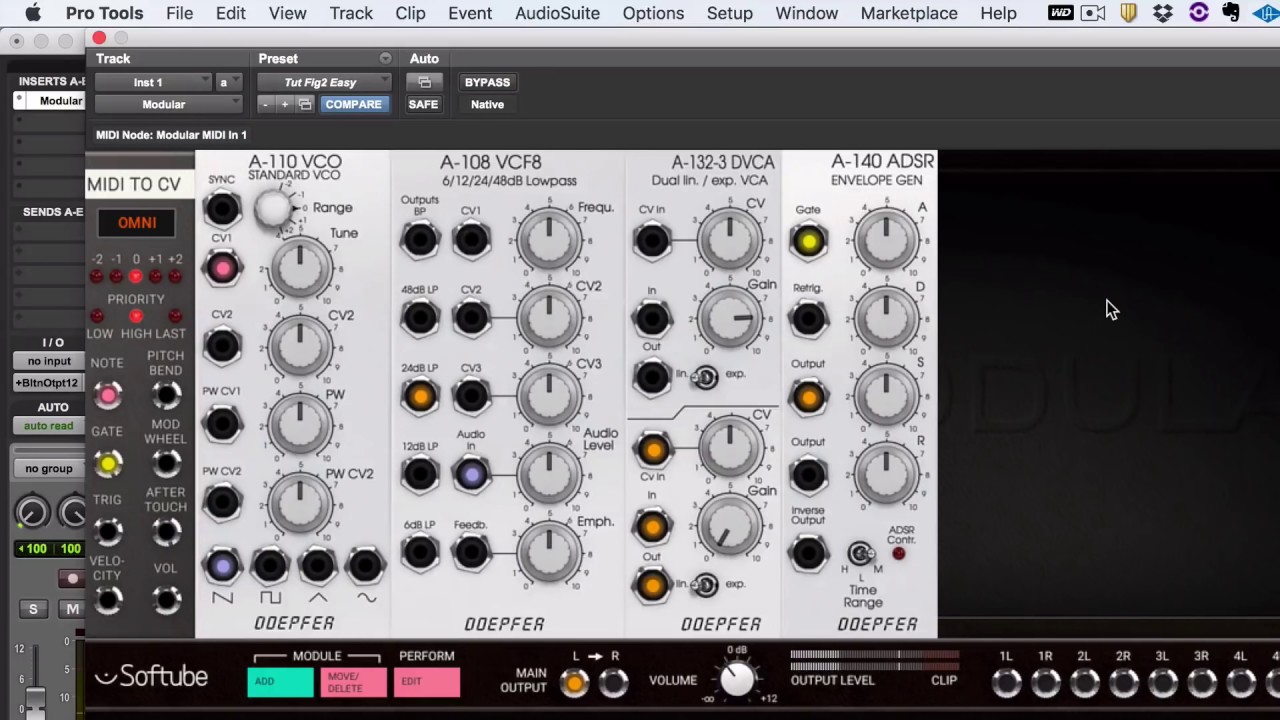1280x720 pixels.
Task: Click the 1L output jack
Action: pyautogui.click(x=1007, y=682)
